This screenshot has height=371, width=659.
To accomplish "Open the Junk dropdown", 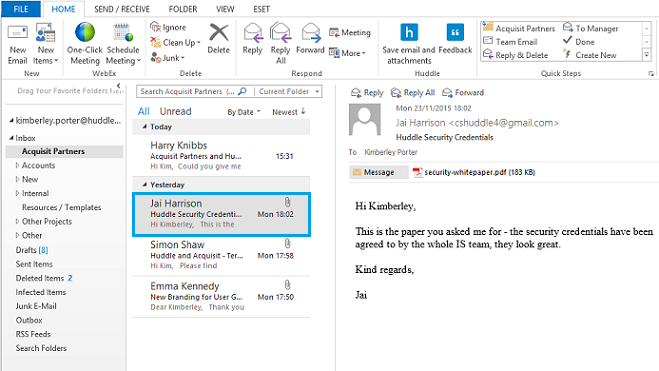I will [x=168, y=58].
